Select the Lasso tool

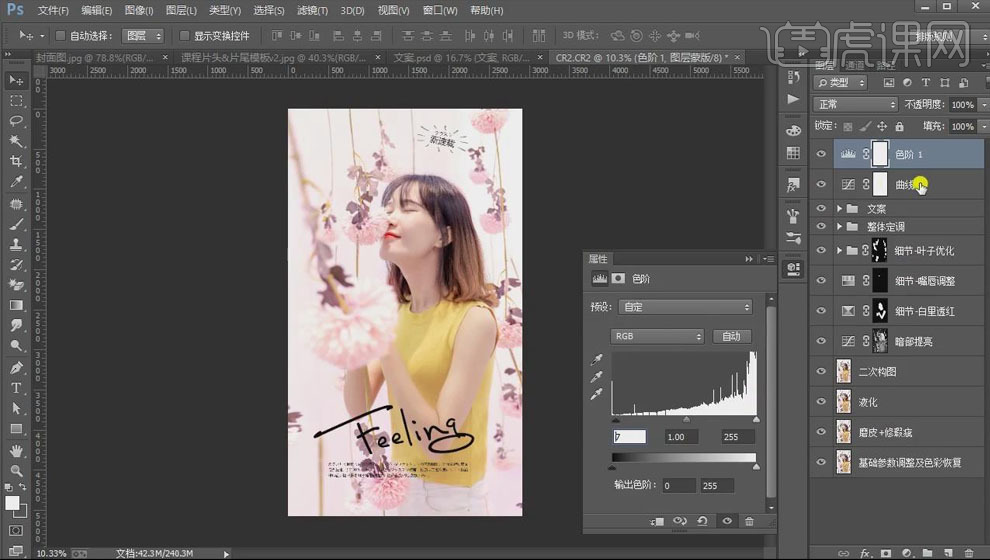[x=16, y=121]
